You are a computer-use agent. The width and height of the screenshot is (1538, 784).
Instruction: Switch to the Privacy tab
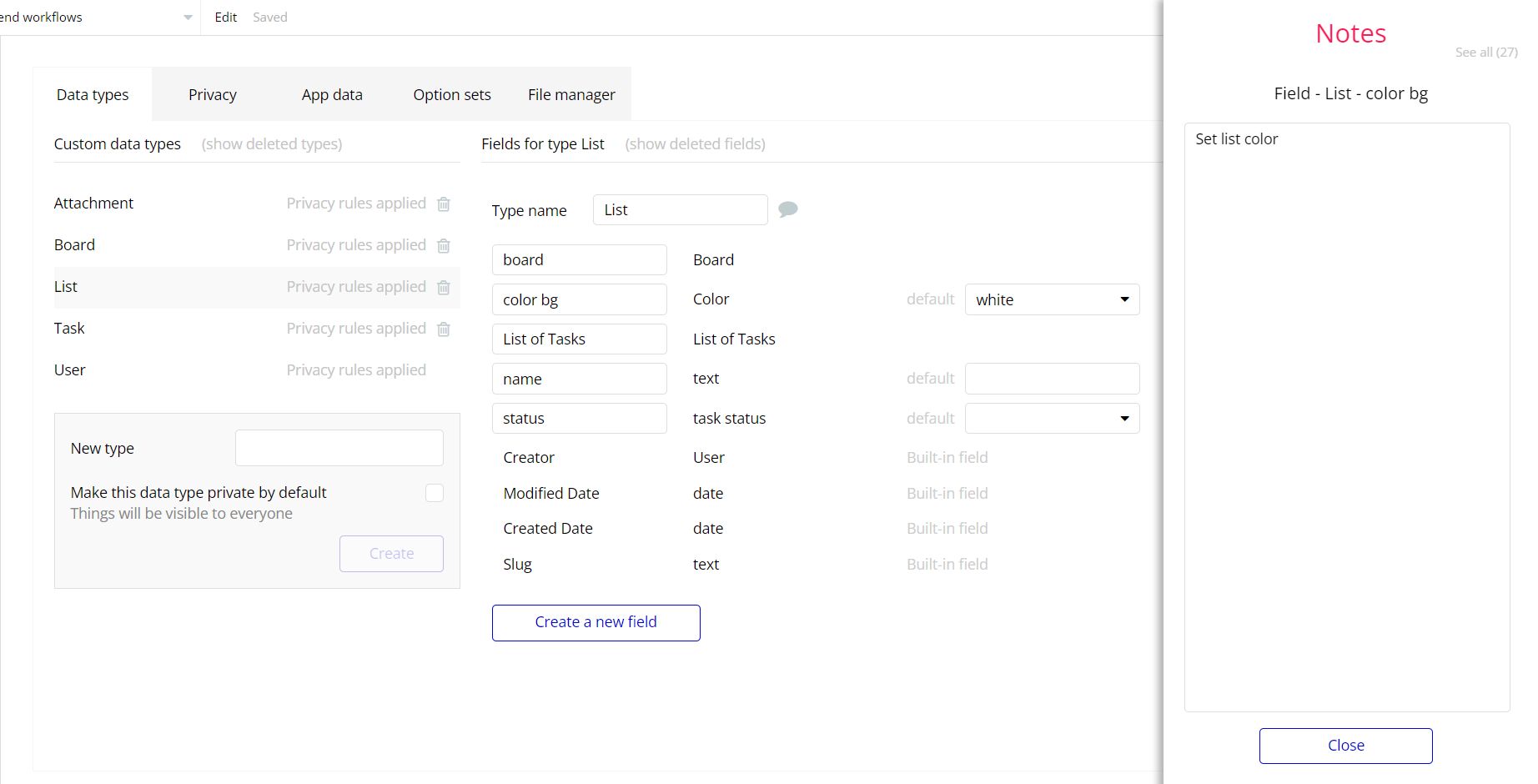[x=212, y=95]
